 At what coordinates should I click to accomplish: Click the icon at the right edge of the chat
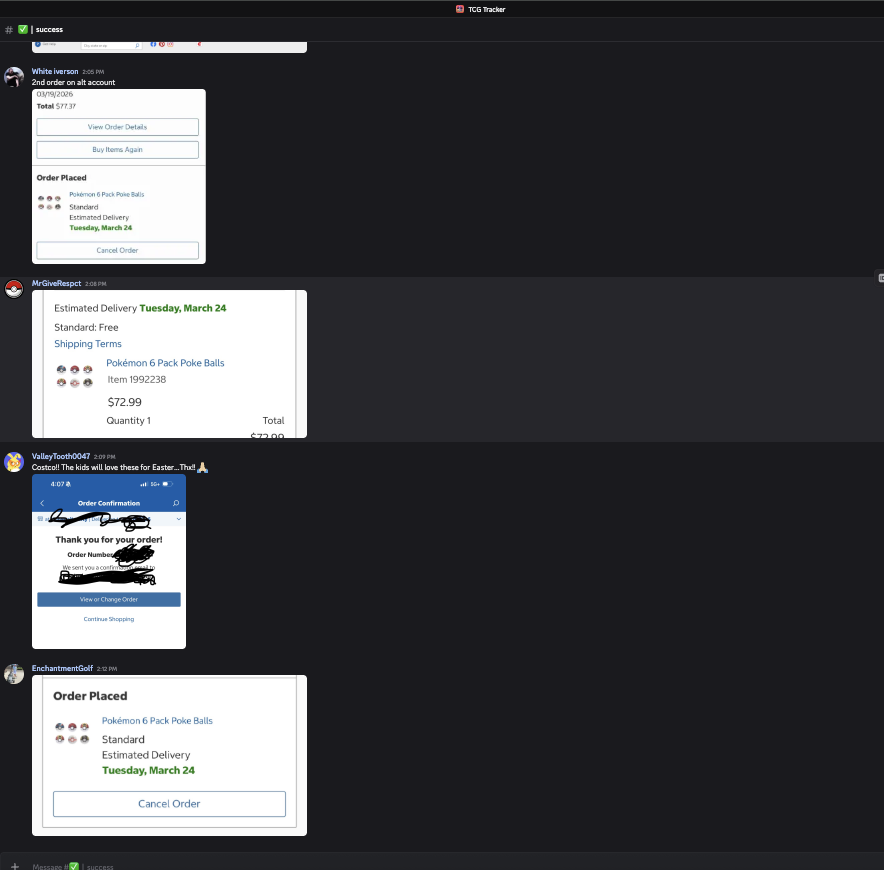(x=881, y=278)
